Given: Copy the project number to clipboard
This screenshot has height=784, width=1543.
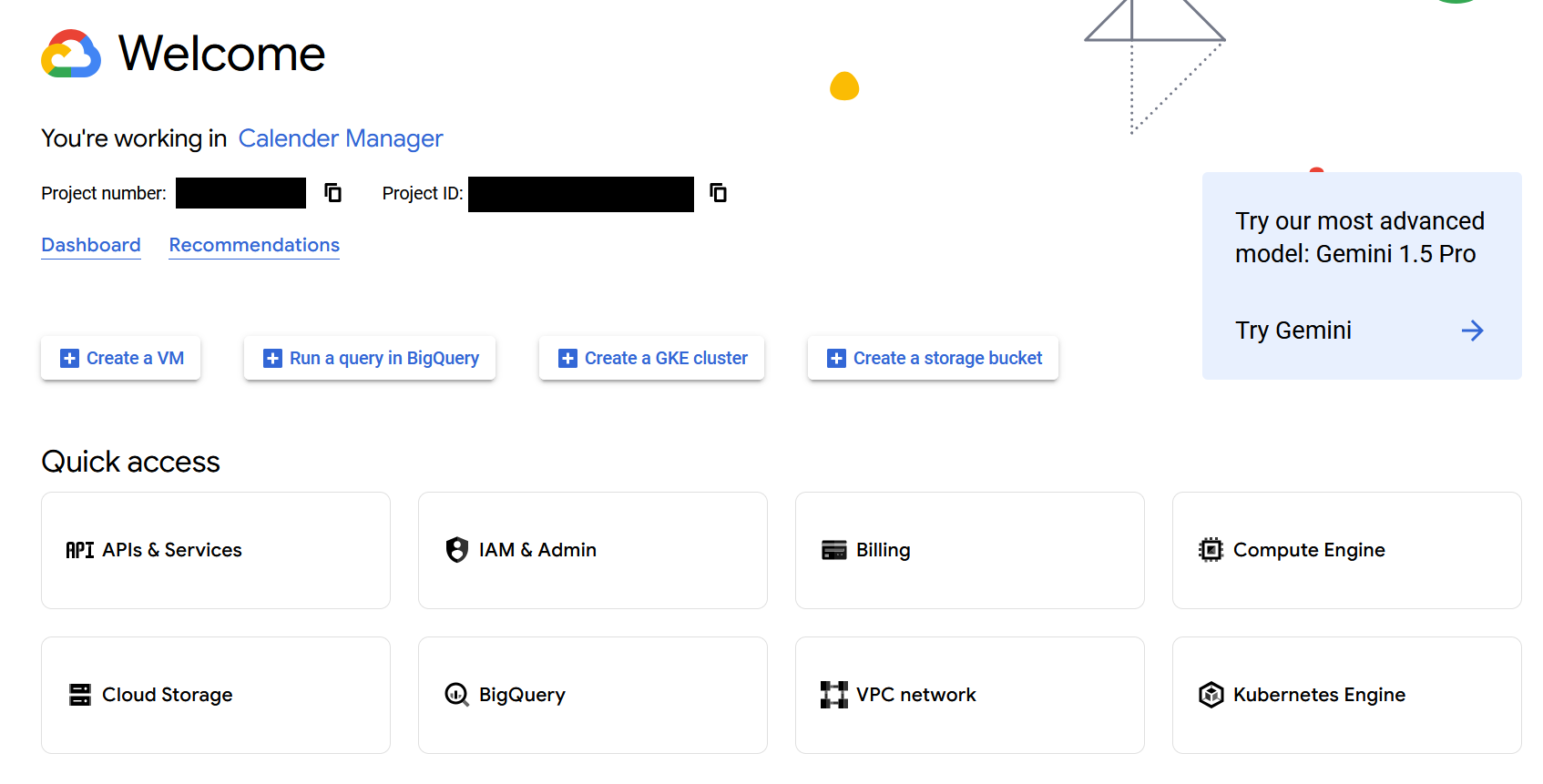Looking at the screenshot, I should 333,193.
